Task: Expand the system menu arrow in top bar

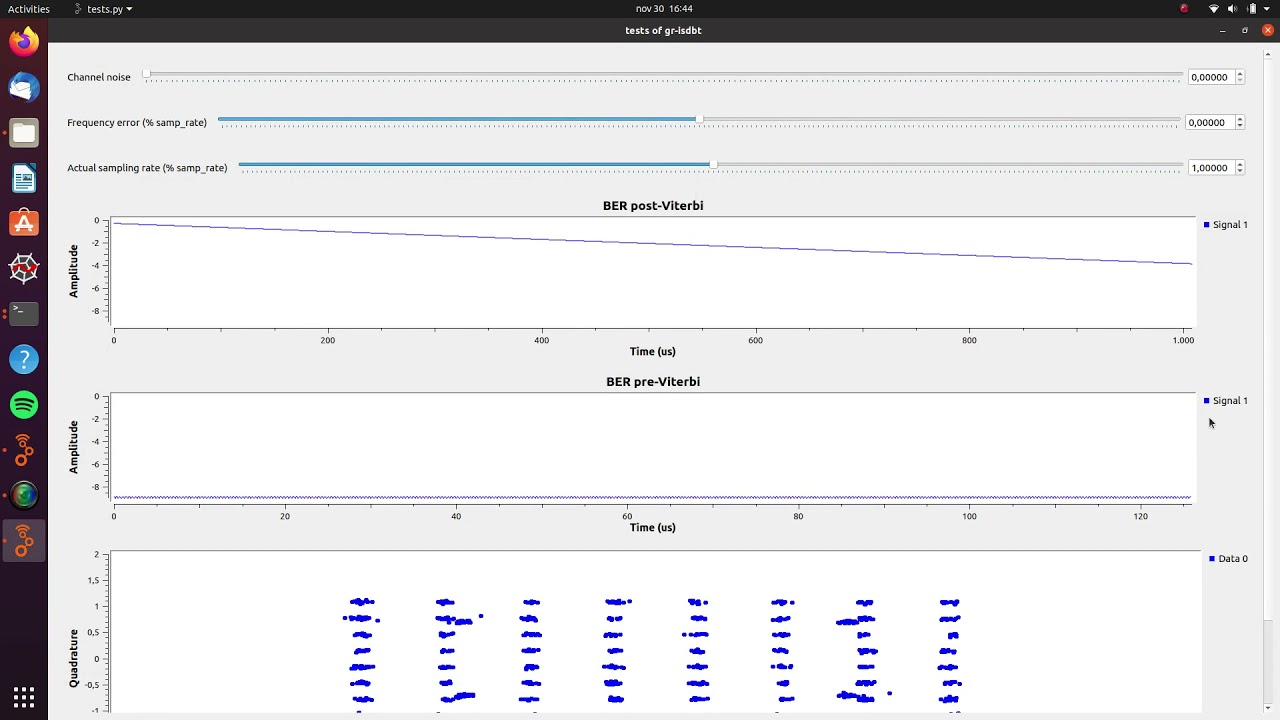Action: click(1268, 9)
